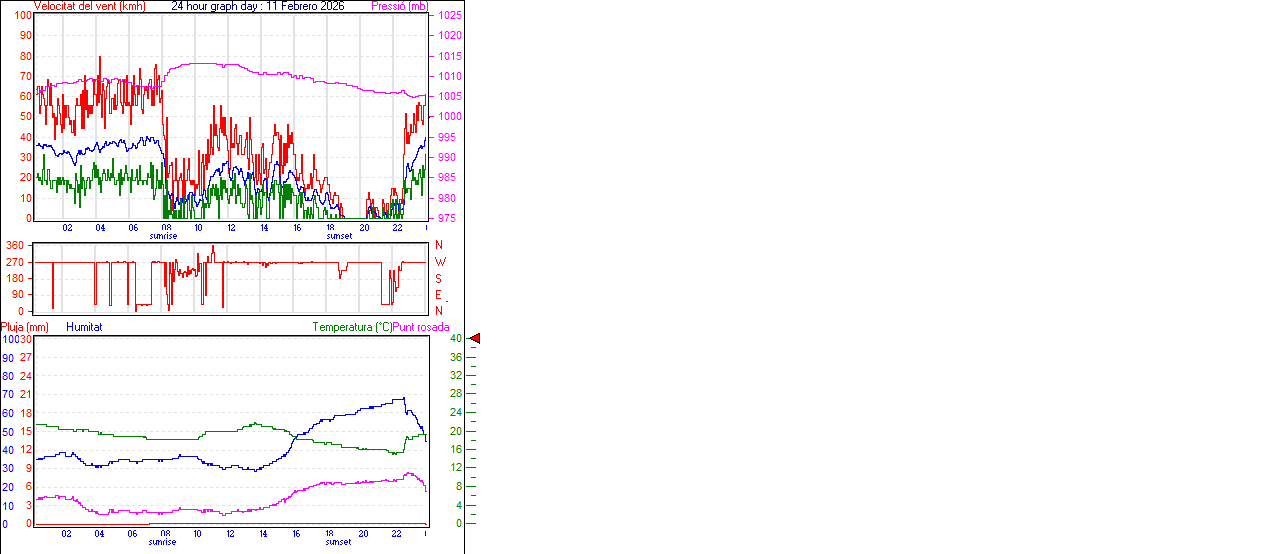The height and width of the screenshot is (554, 1280).
Task: Click the red arrow marker beside 40
Action: click(475, 339)
